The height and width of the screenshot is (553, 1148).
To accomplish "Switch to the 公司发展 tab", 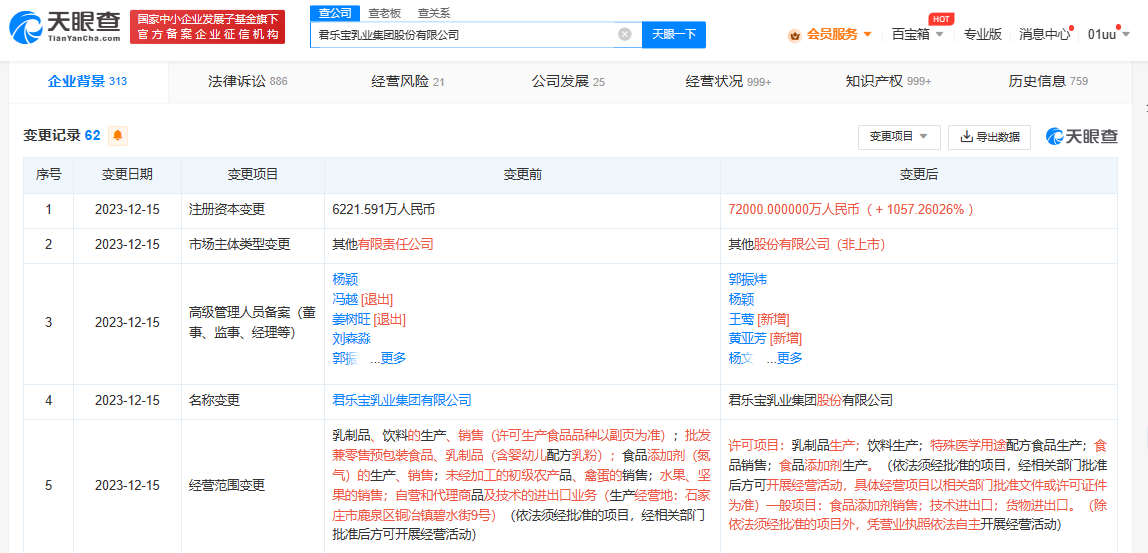I will coord(567,81).
